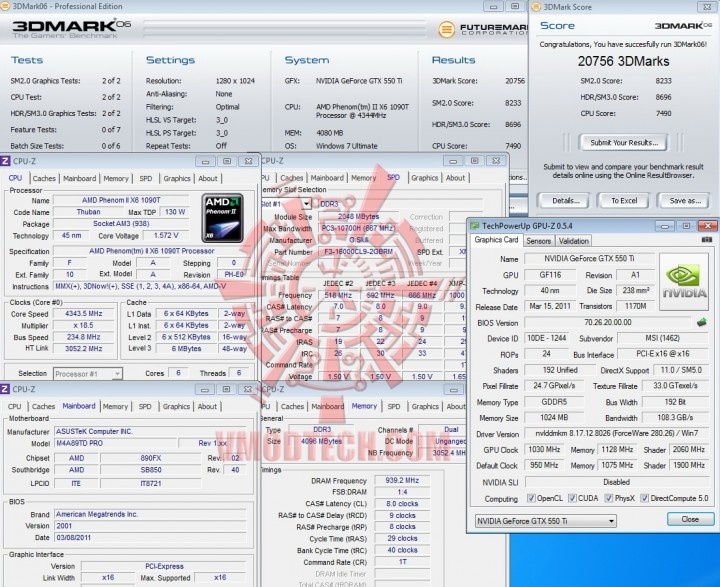Click the Close button in GPU-Z

(690, 519)
